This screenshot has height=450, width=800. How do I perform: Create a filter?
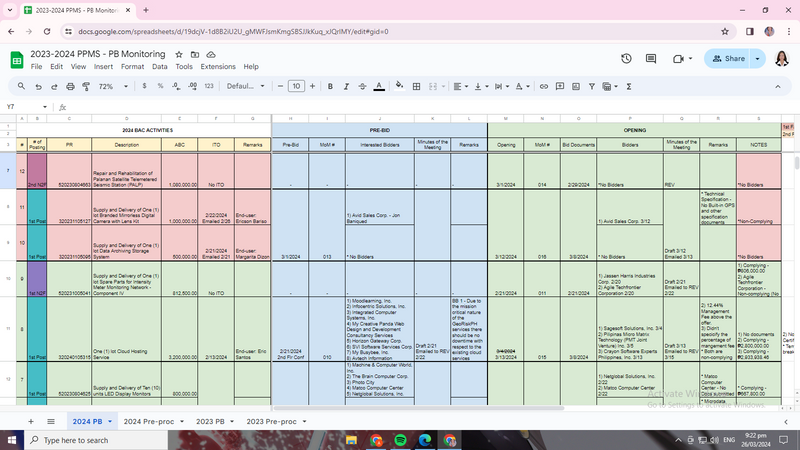pyautogui.click(x=592, y=87)
